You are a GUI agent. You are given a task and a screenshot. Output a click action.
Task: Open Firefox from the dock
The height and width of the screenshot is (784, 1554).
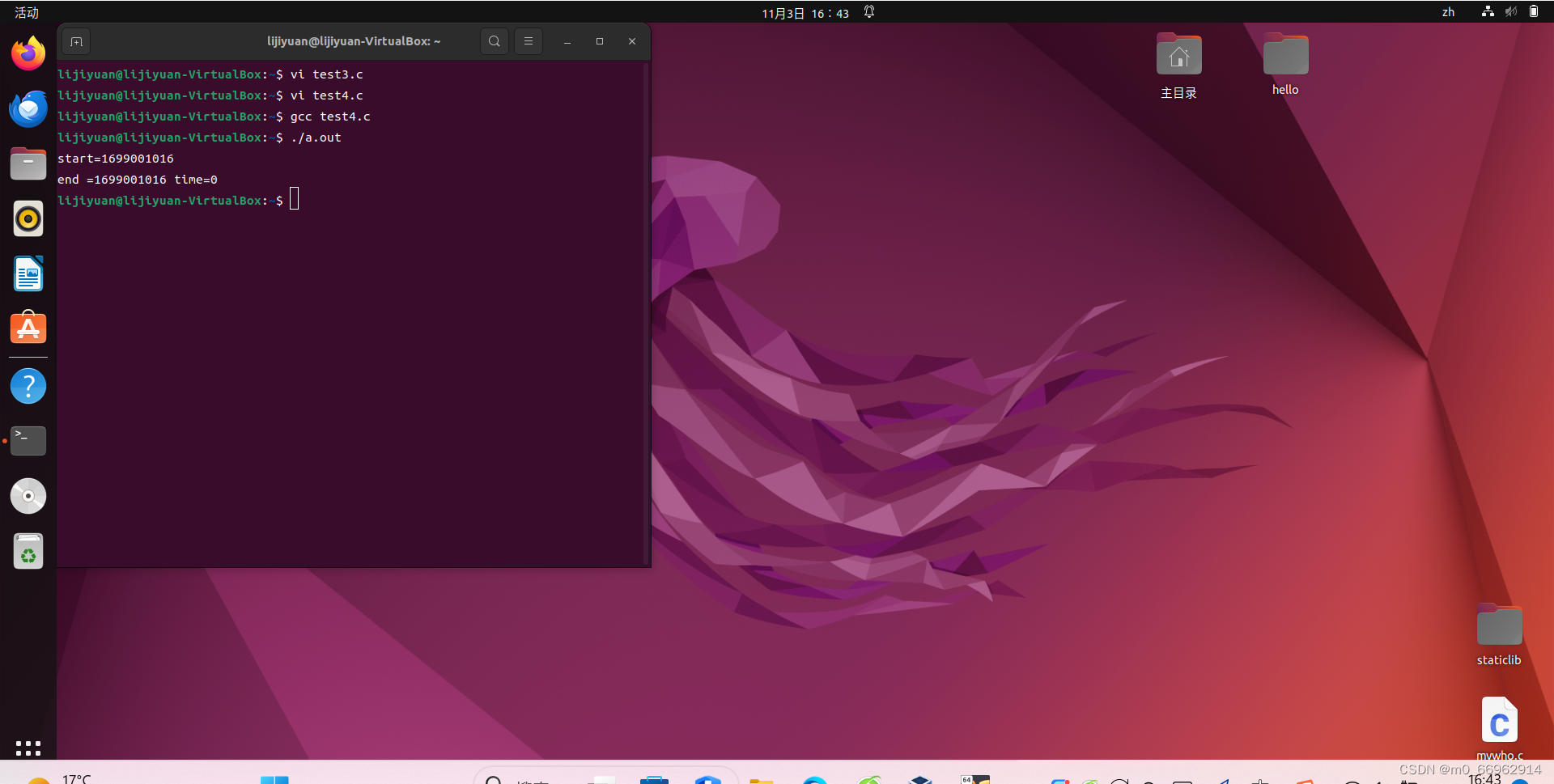pos(28,53)
